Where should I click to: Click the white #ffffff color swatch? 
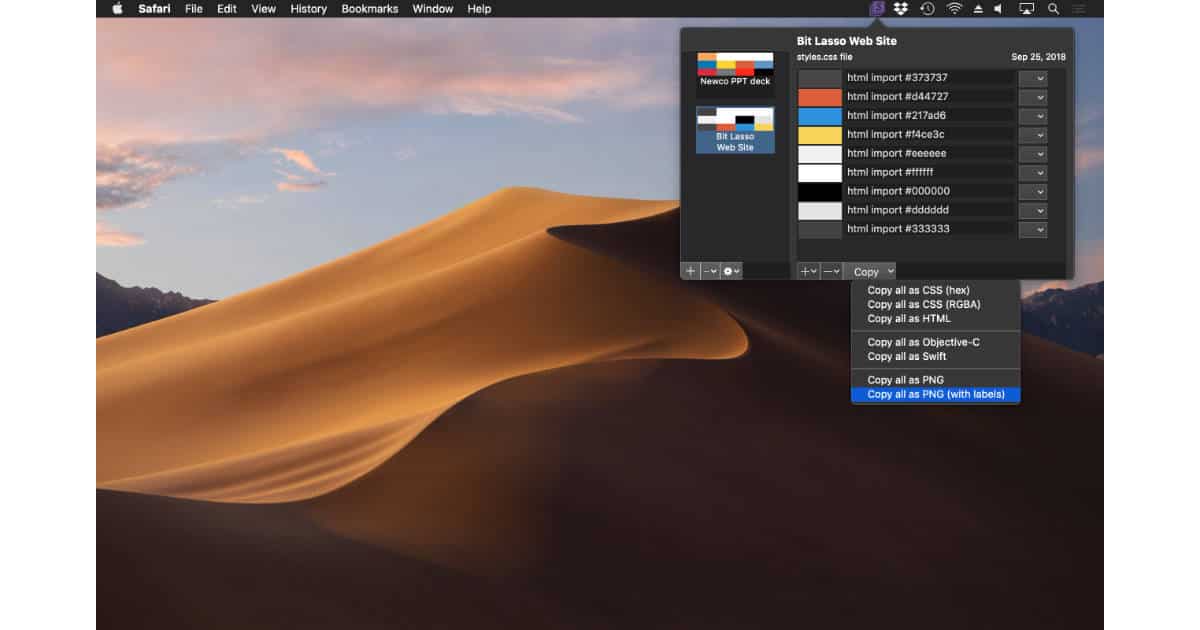820,173
